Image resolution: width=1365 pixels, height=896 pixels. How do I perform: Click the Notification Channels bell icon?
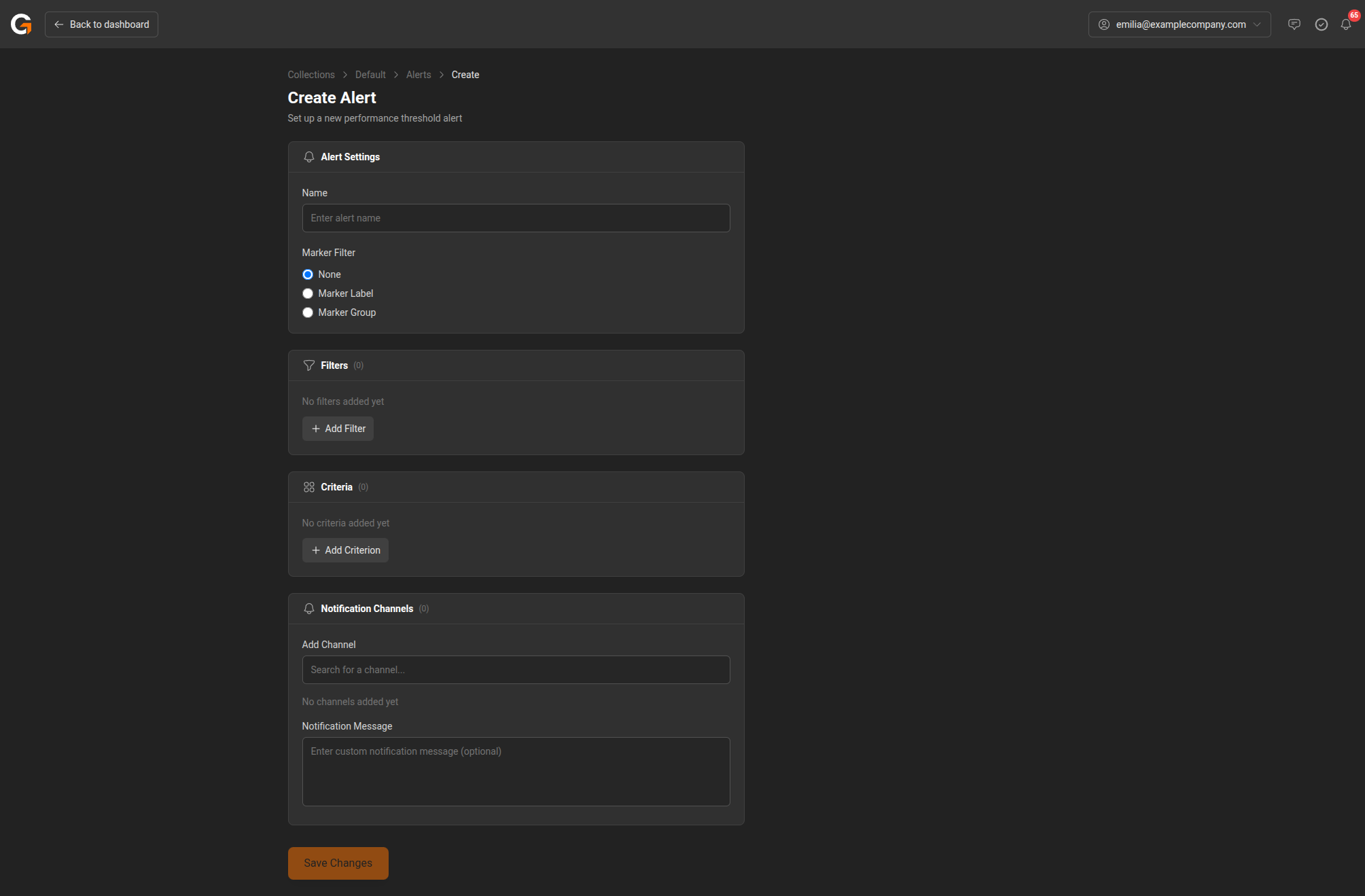pyautogui.click(x=308, y=609)
